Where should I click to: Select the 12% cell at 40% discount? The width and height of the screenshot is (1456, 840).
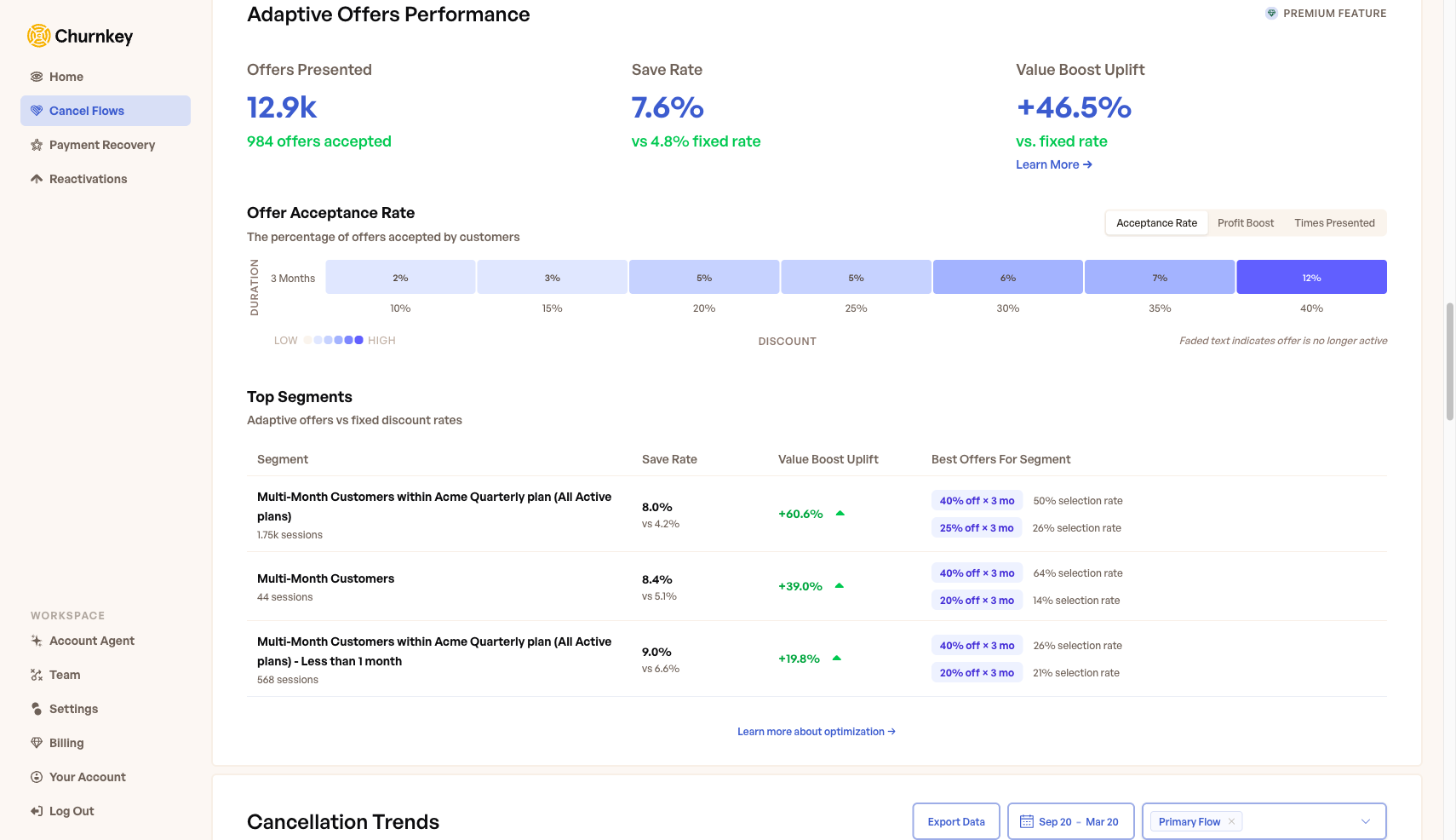(x=1311, y=277)
